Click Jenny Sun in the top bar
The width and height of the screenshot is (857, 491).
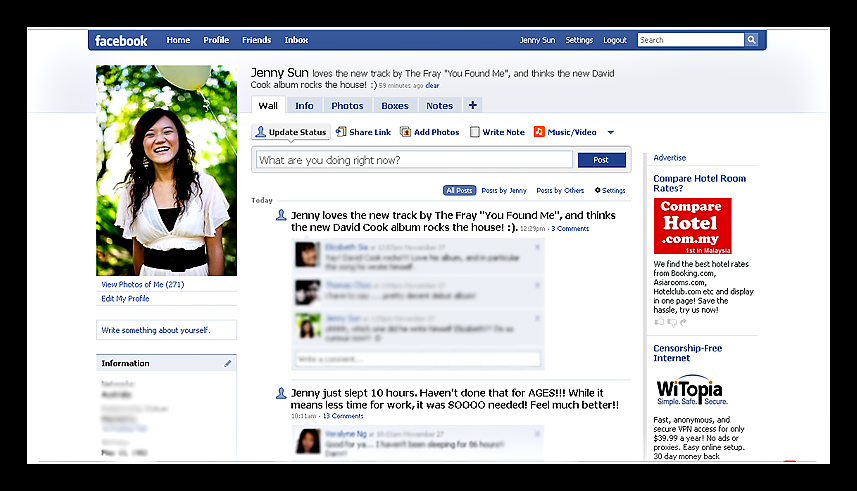pyautogui.click(x=537, y=40)
